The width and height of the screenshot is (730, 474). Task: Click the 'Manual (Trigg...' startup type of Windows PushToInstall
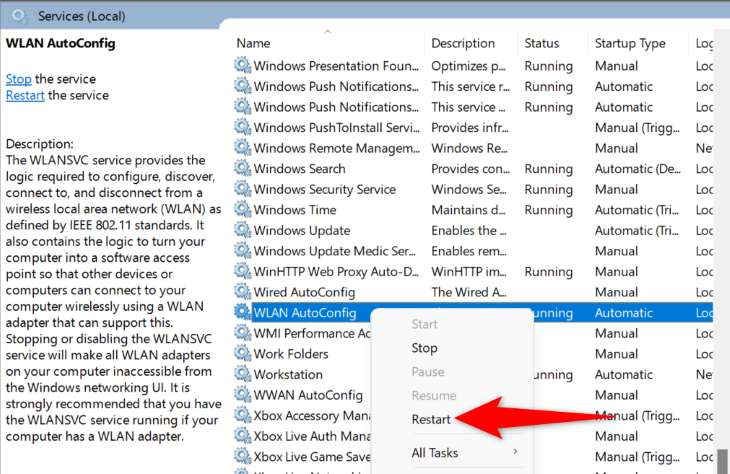pos(637,128)
